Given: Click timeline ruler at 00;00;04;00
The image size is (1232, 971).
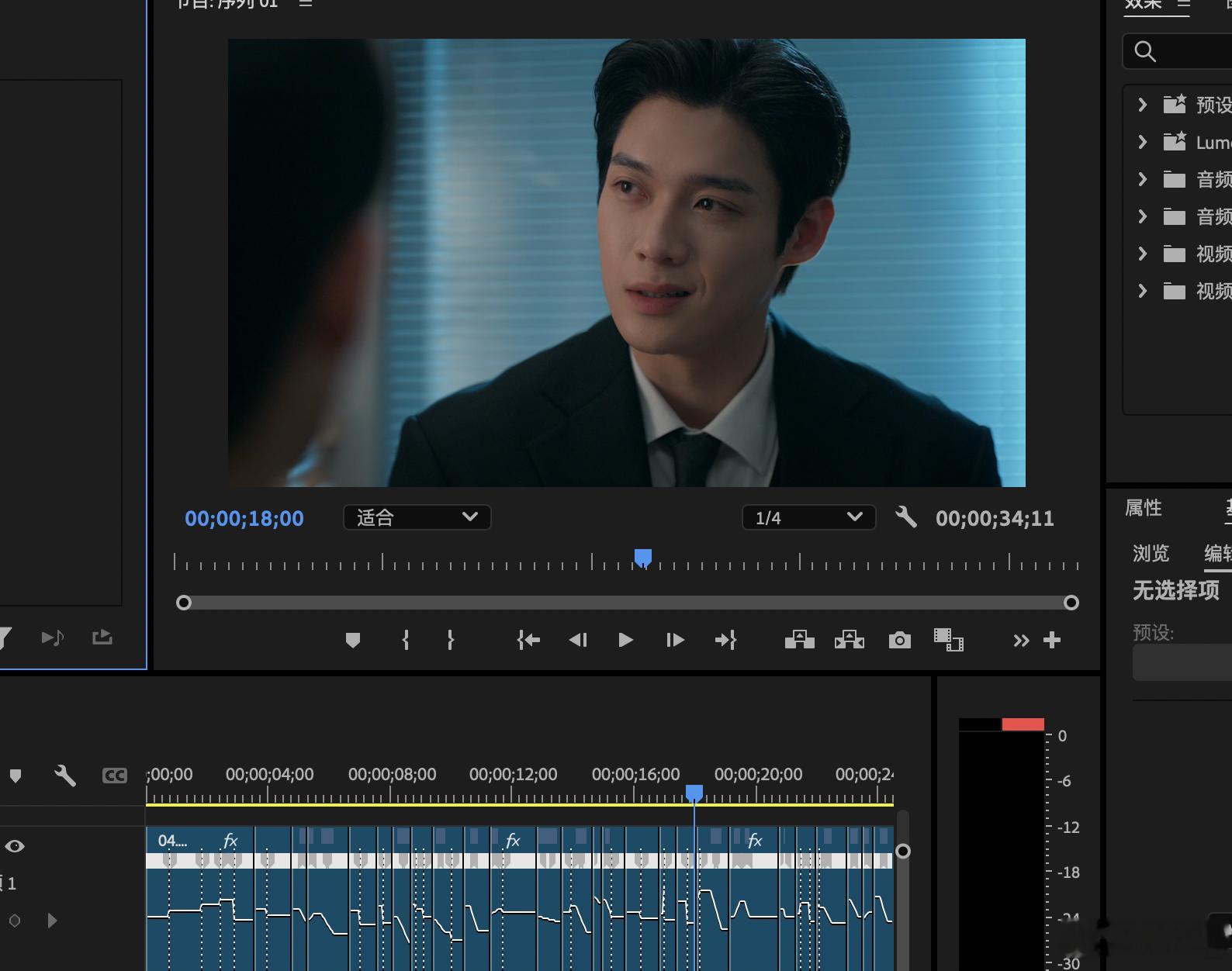Looking at the screenshot, I should click(x=269, y=774).
